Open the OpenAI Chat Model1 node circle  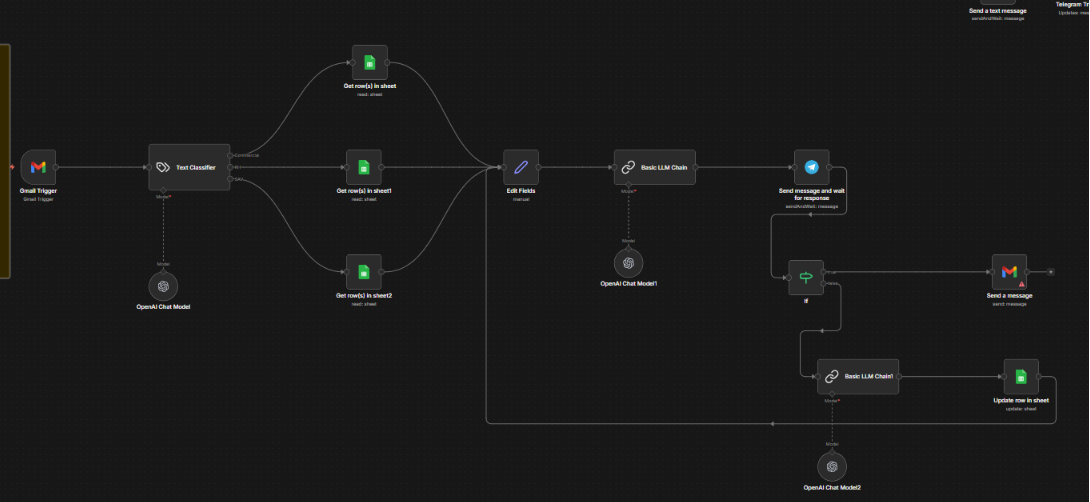click(628, 263)
